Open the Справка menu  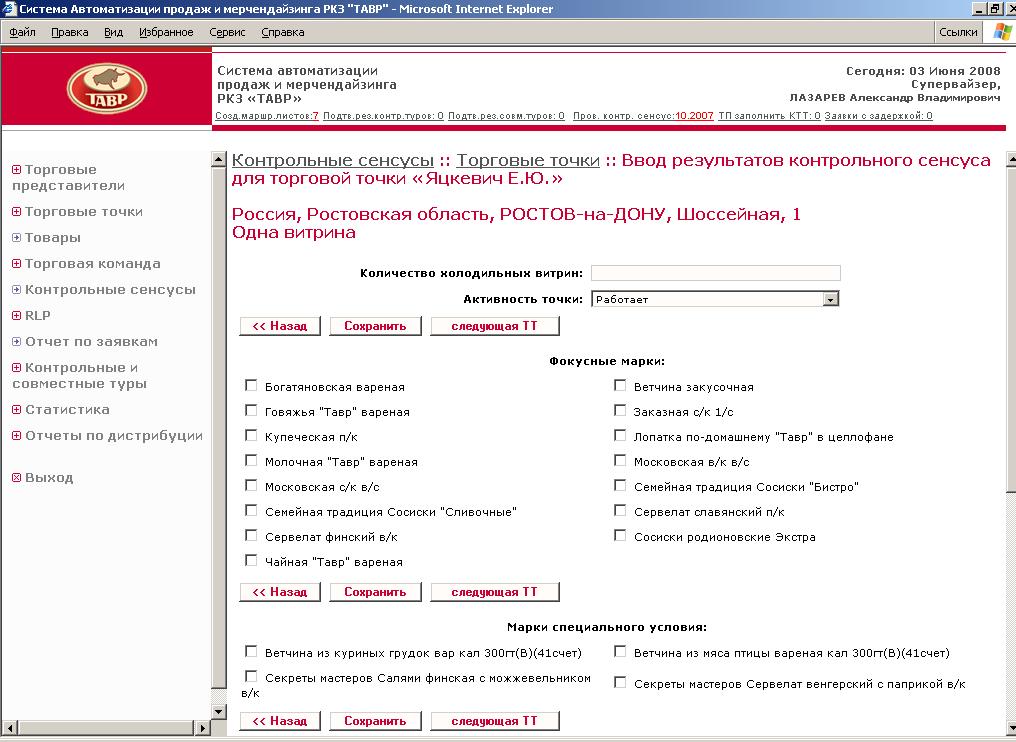(x=283, y=32)
